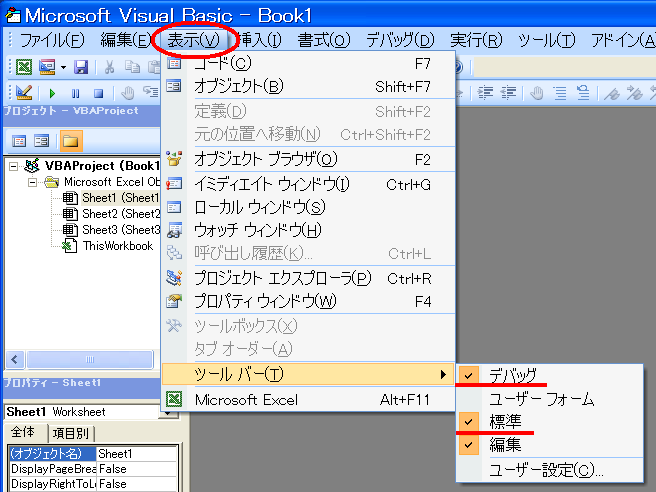
Task: Open the ツール(T) menu
Action: pos(546,40)
